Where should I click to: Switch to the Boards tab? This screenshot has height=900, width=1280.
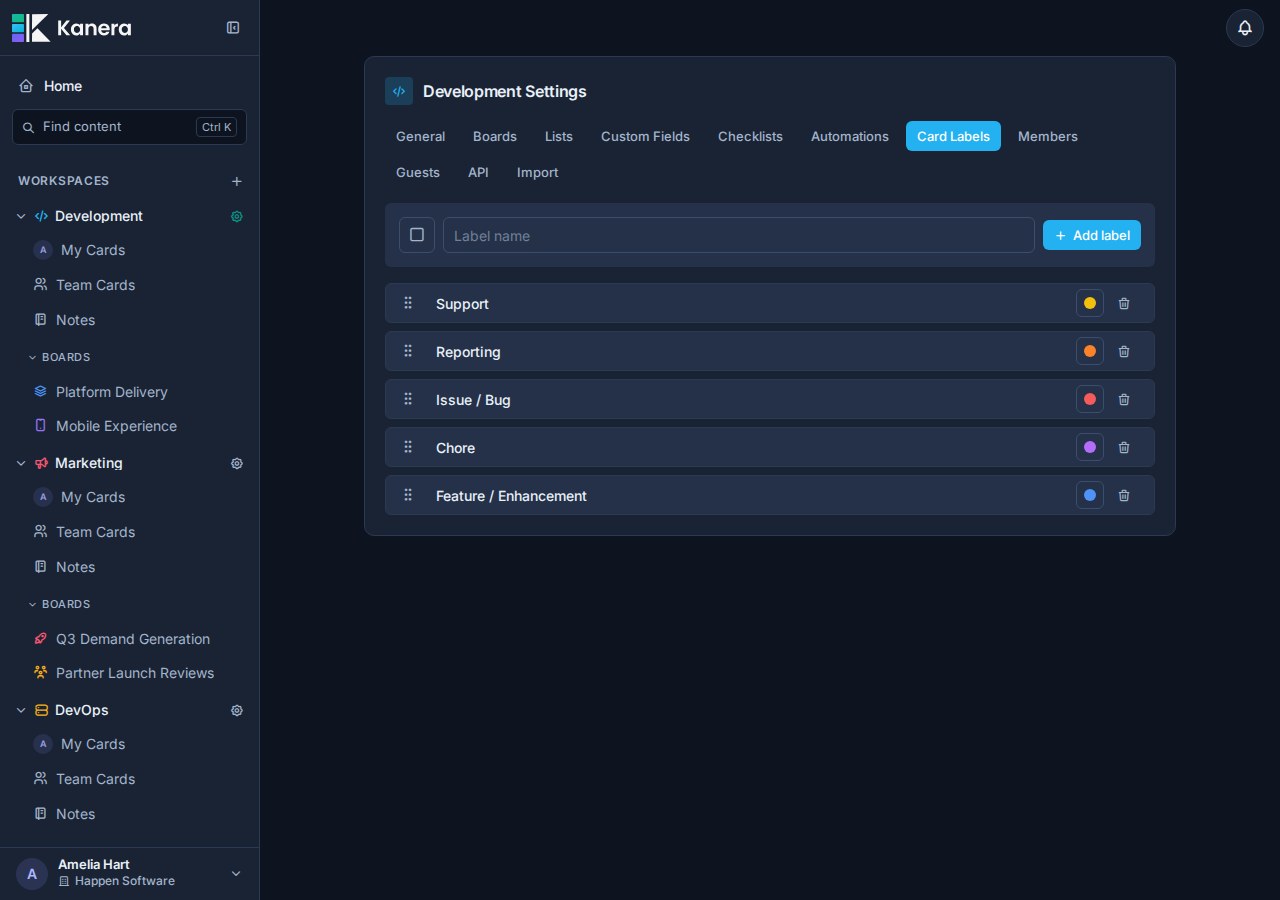pyautogui.click(x=495, y=136)
